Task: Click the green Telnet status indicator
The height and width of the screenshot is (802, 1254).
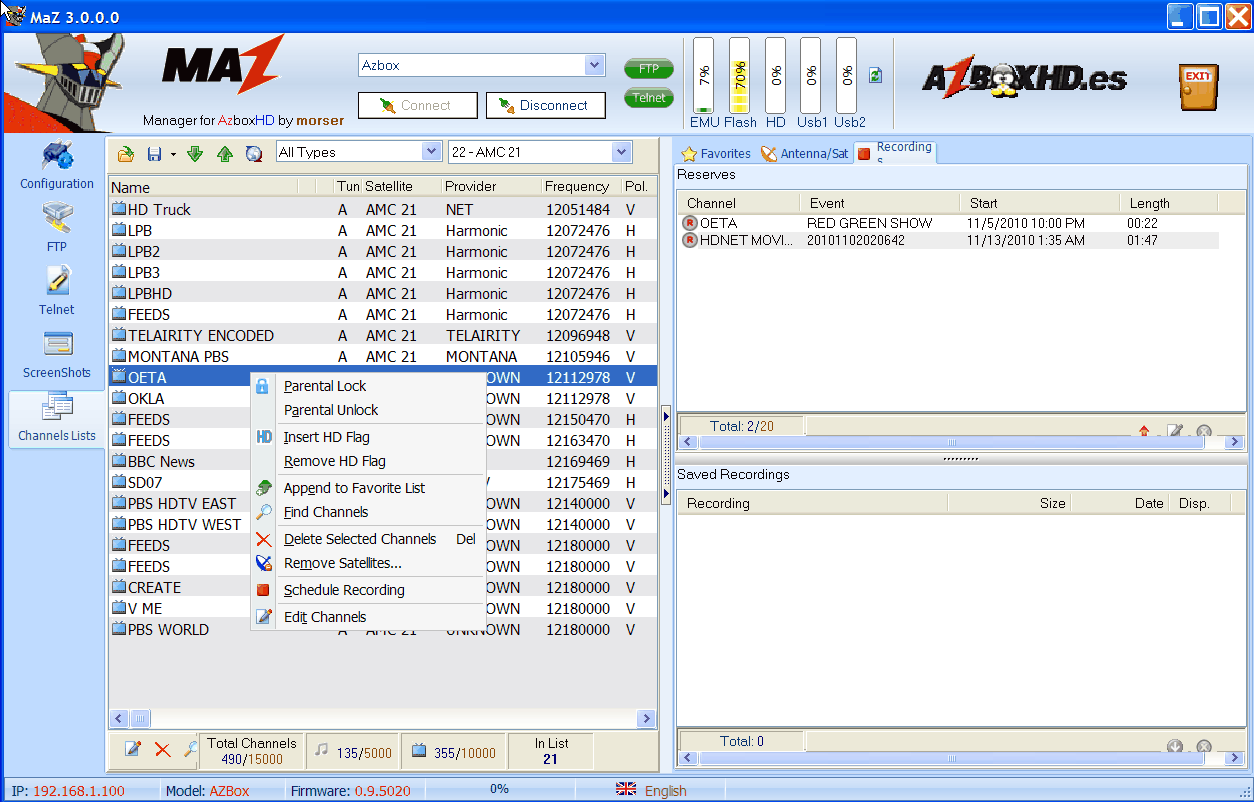Action: (649, 97)
